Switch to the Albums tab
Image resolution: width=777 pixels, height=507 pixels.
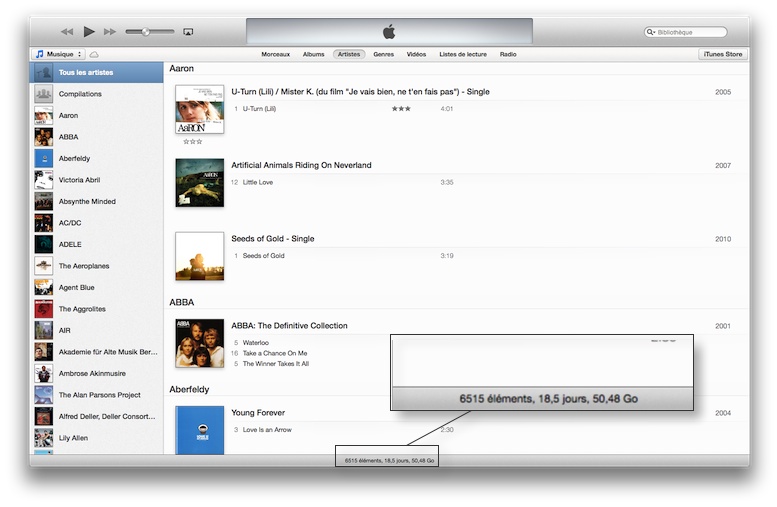(314, 54)
